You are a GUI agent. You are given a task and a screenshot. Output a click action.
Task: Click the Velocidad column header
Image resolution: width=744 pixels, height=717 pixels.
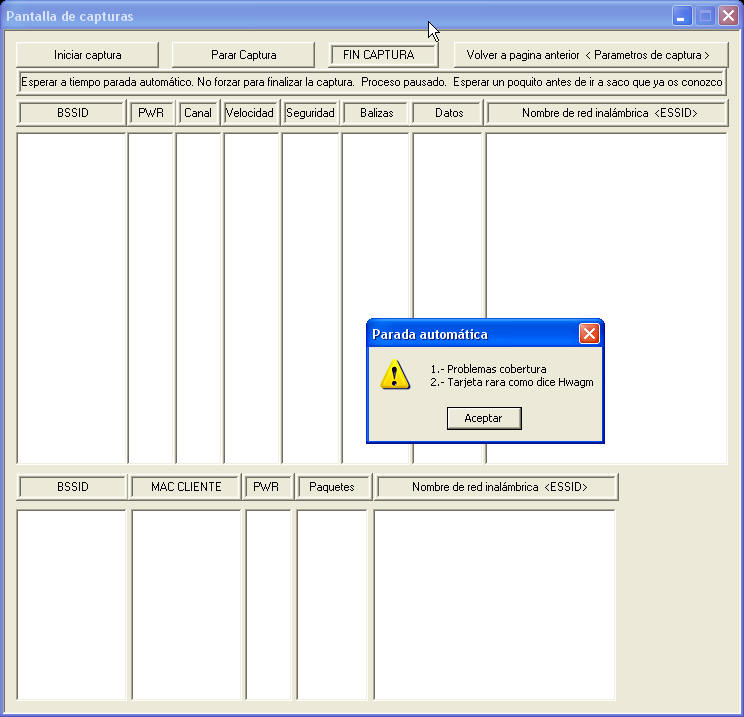point(250,113)
